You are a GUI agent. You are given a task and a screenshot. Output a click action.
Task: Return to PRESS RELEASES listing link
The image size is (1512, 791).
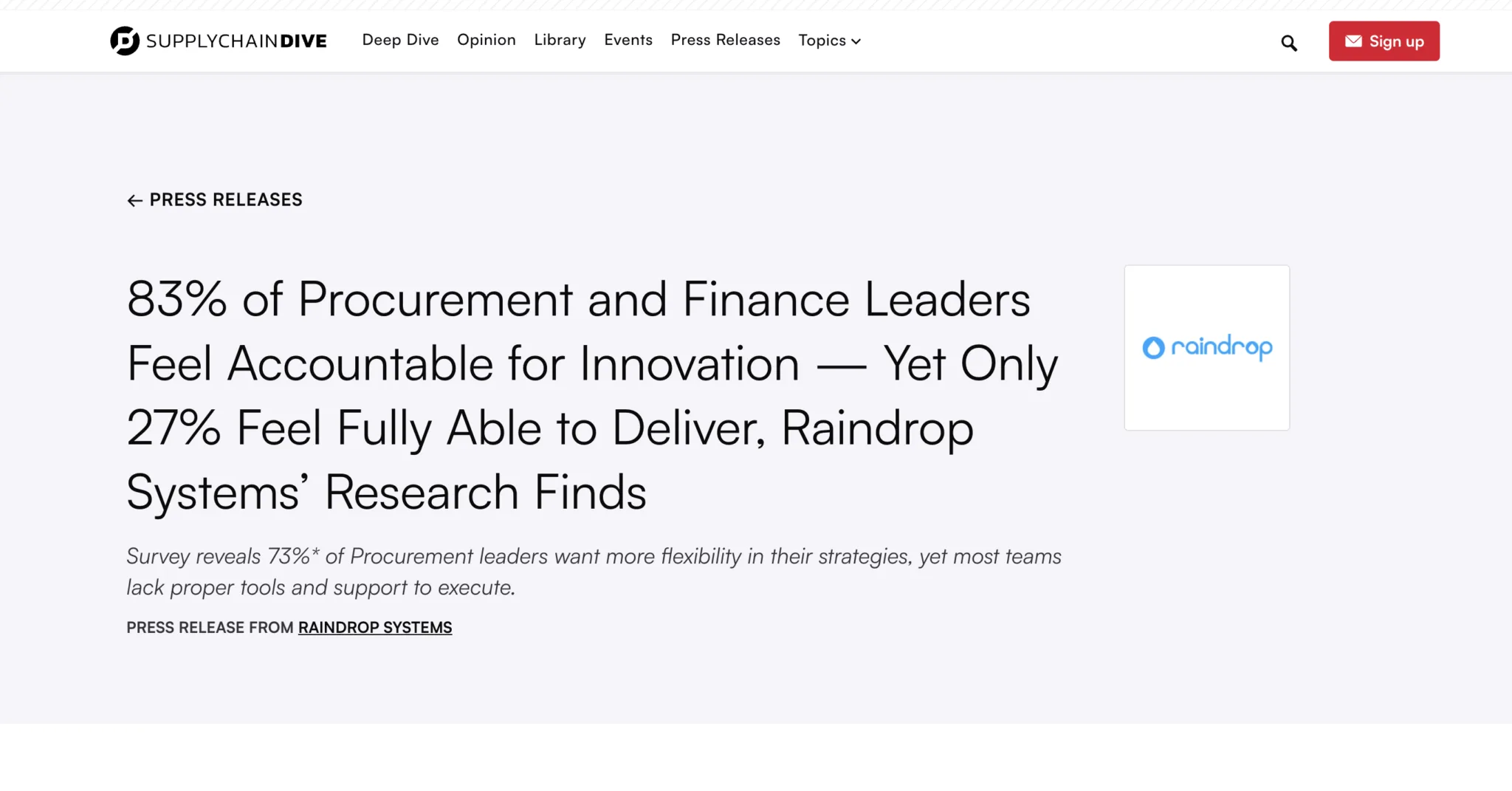coord(226,199)
